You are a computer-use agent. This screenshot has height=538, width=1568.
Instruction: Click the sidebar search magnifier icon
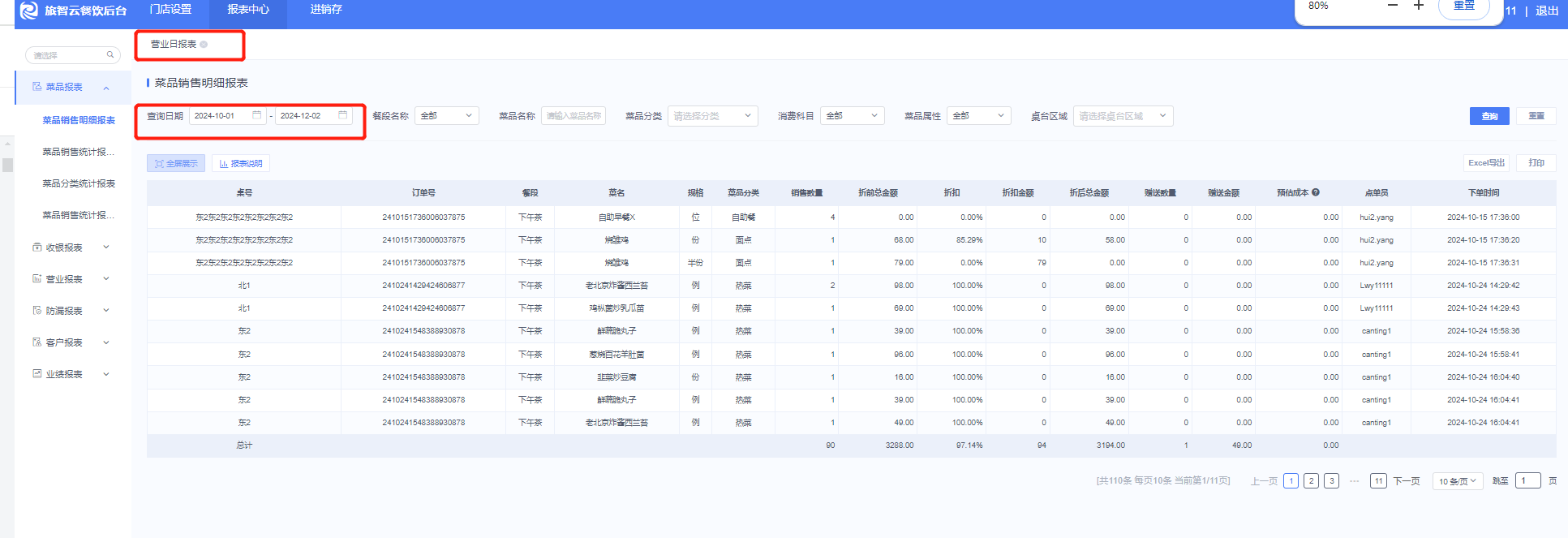click(110, 55)
